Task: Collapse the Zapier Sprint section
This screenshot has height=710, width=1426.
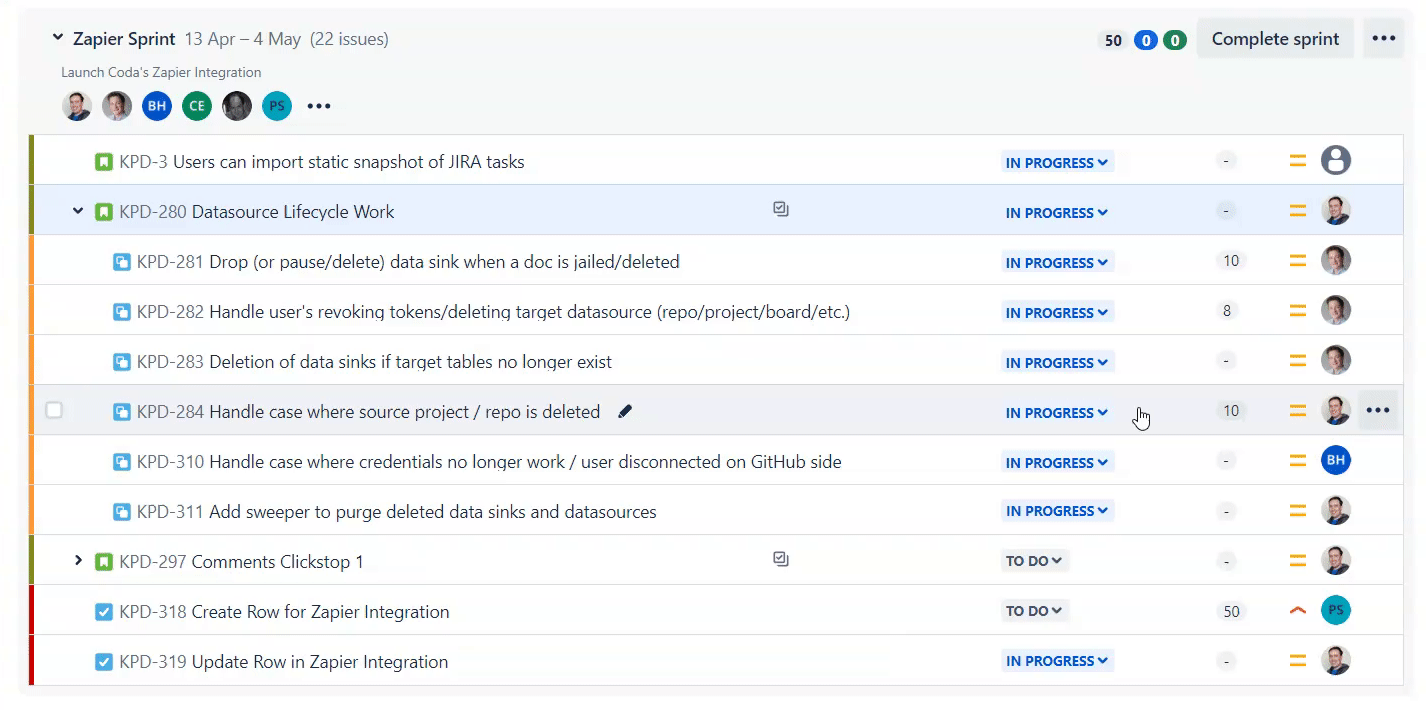Action: click(x=58, y=38)
